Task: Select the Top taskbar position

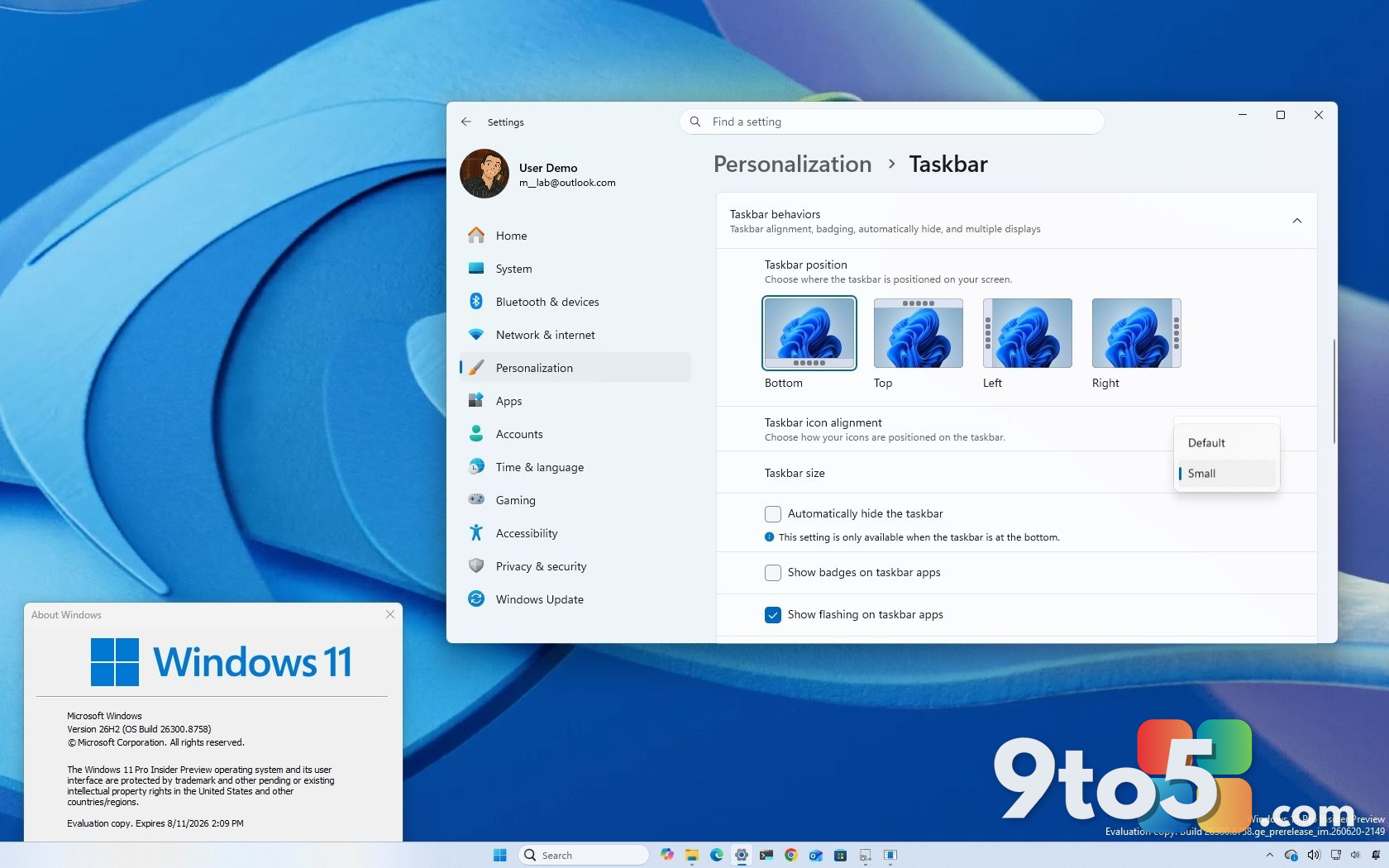Action: pyautogui.click(x=918, y=333)
